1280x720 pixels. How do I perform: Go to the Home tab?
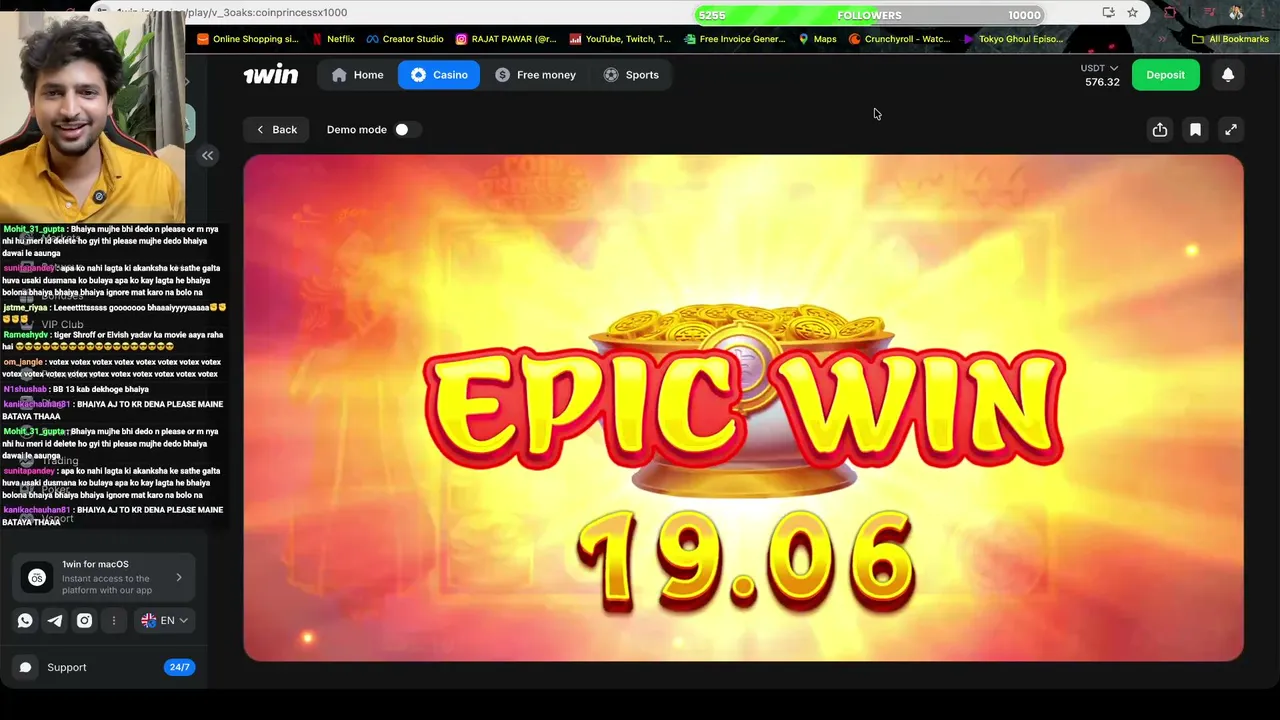coord(357,75)
